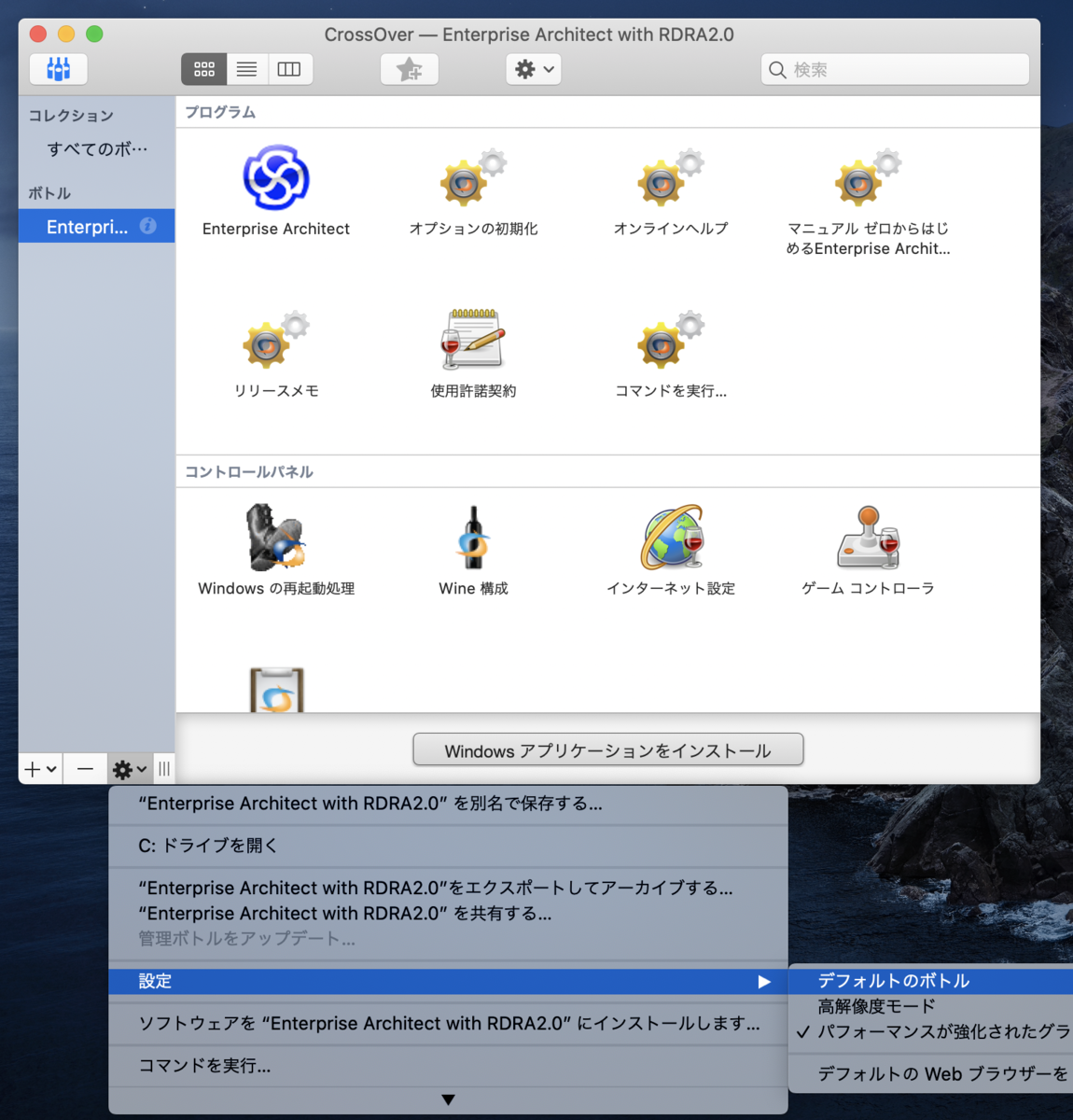Toggle 高解像度モード submenu option
Image resolution: width=1073 pixels, height=1120 pixels.
tap(931, 1006)
